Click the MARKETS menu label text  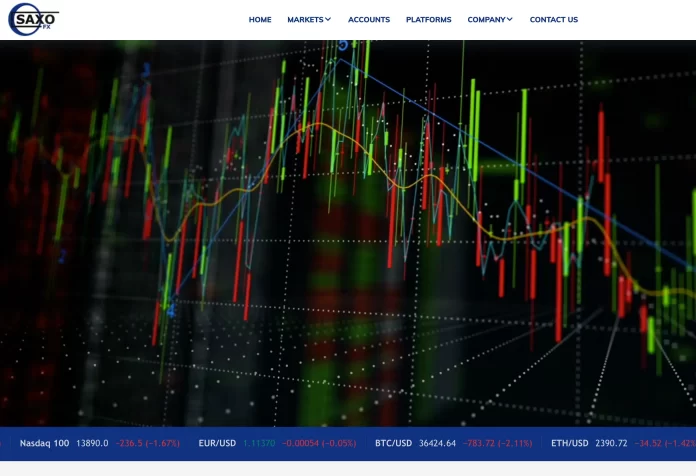pos(305,20)
